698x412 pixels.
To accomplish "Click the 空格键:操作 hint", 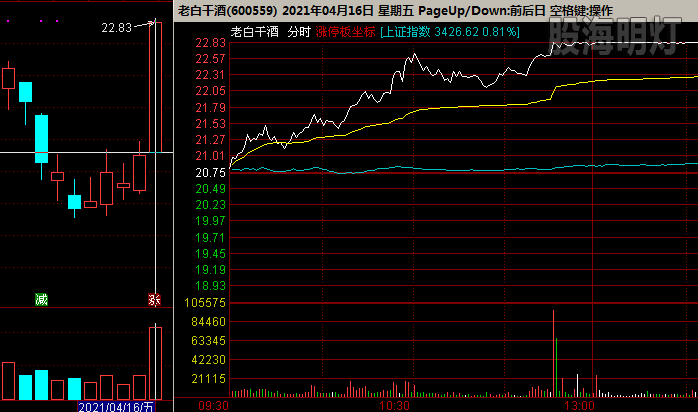I will [x=581, y=10].
